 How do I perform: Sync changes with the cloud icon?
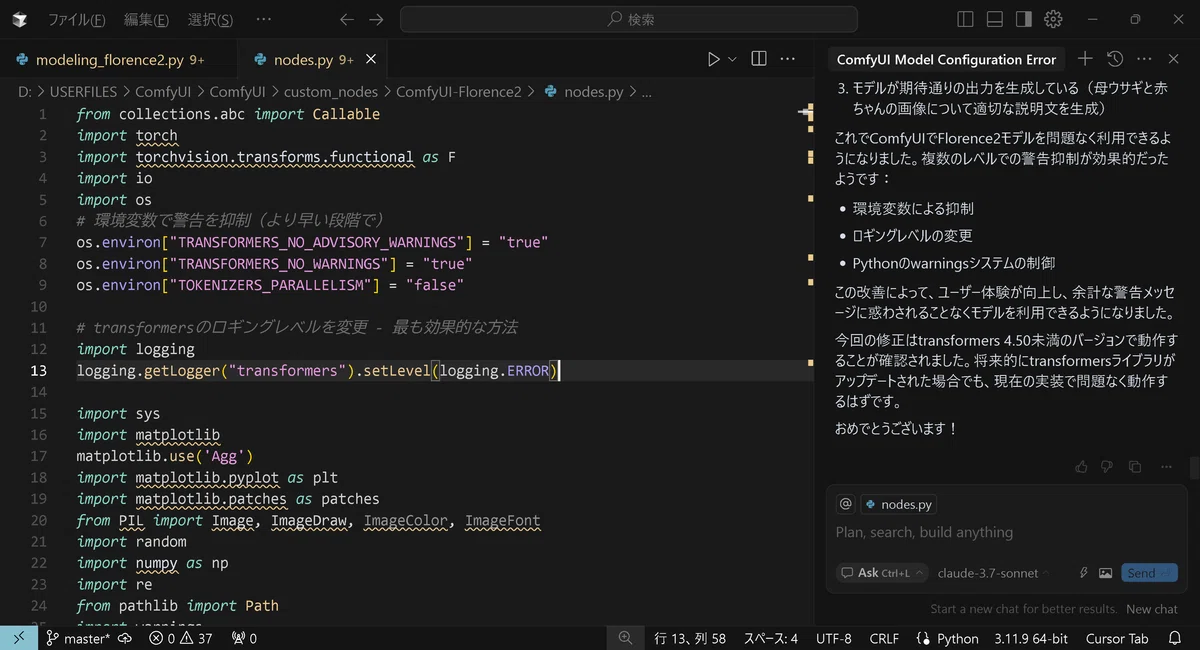pyautogui.click(x=125, y=638)
